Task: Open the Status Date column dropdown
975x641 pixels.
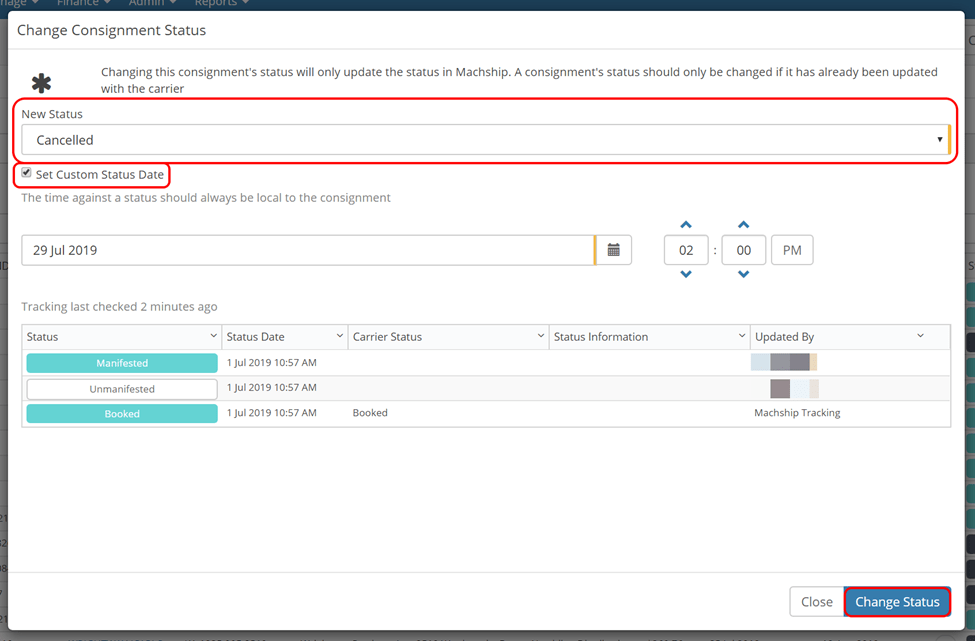Action: [x=340, y=336]
